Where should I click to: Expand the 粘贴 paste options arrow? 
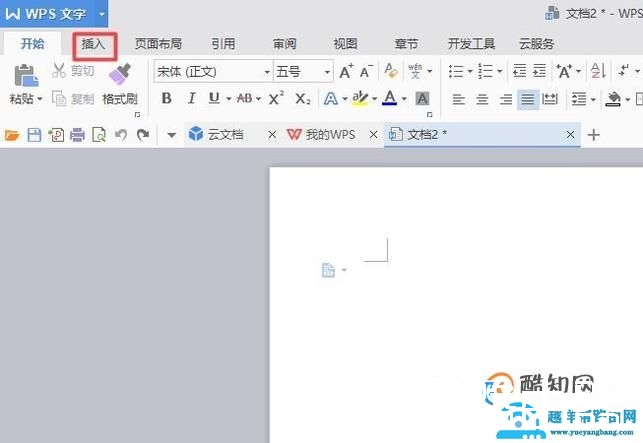click(40, 99)
